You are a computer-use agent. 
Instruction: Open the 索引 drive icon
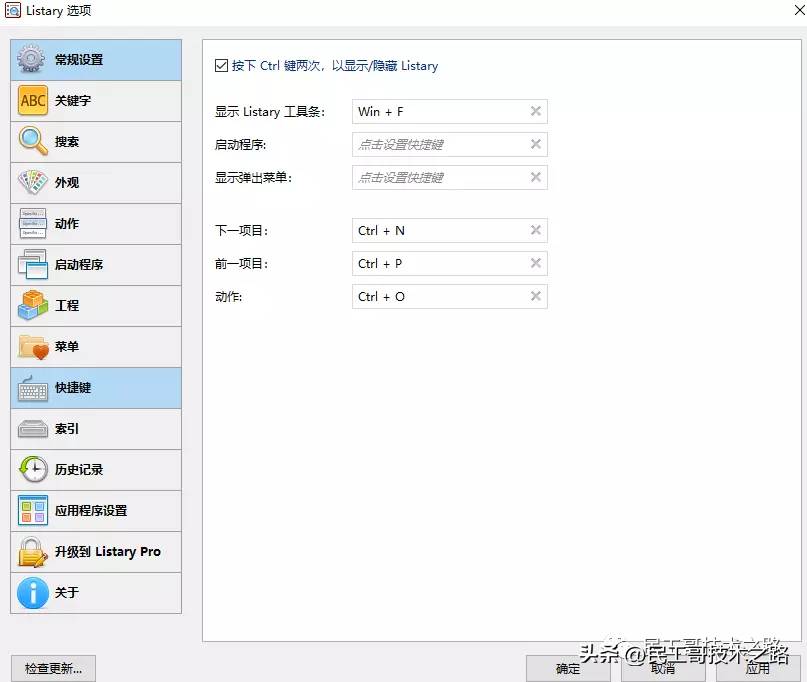coord(33,428)
